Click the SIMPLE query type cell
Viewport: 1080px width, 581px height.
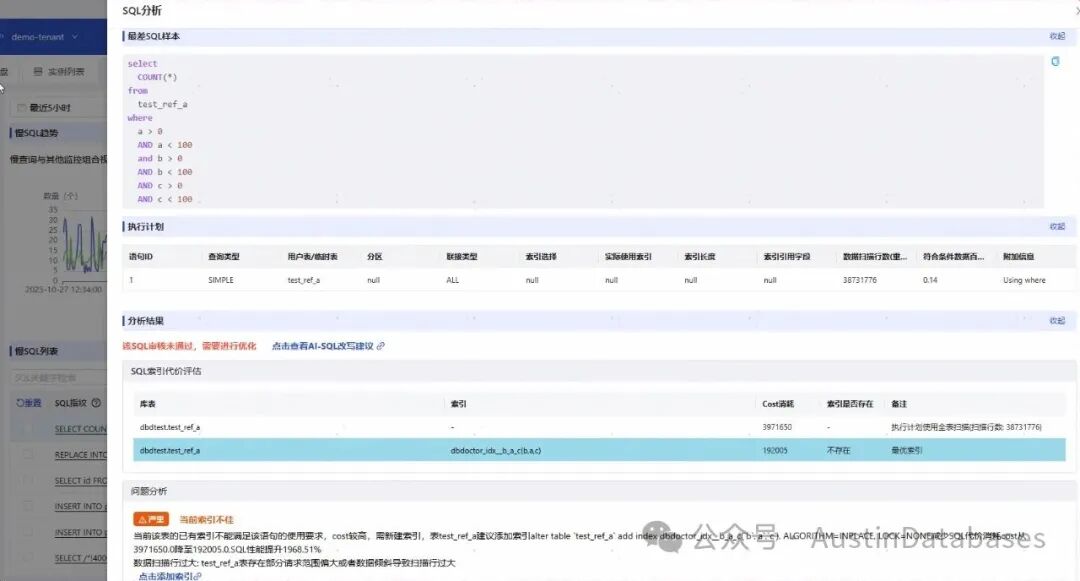(x=221, y=280)
